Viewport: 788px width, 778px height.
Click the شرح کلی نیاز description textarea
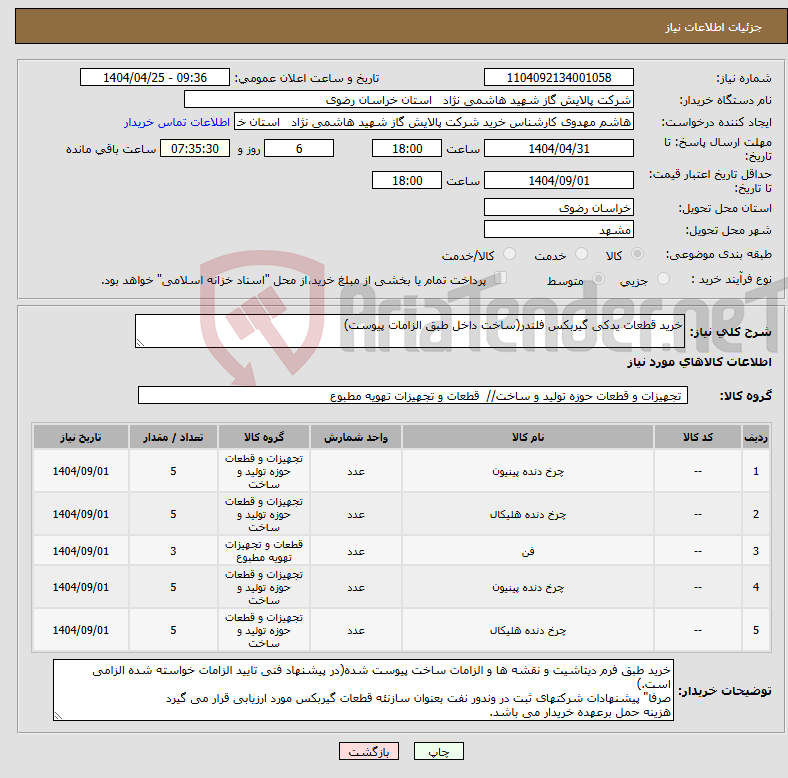point(410,331)
